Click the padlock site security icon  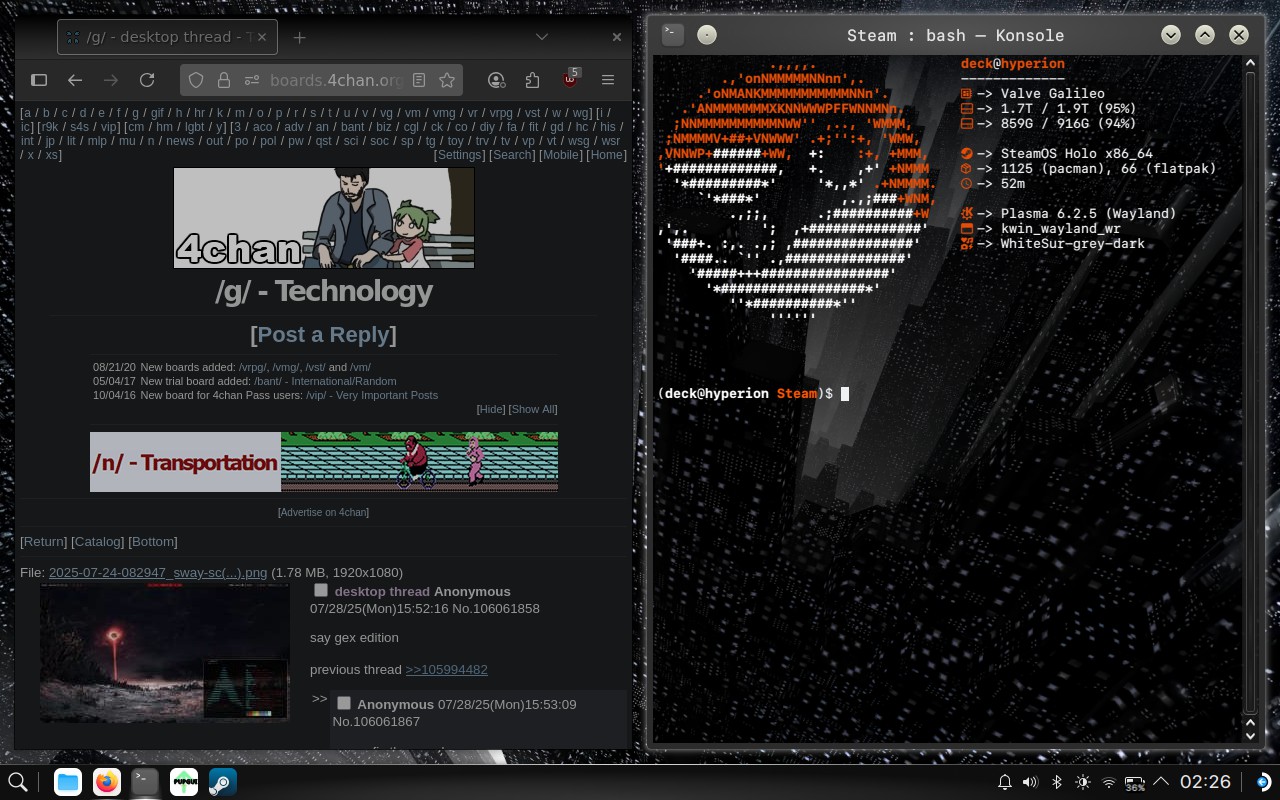click(x=224, y=80)
